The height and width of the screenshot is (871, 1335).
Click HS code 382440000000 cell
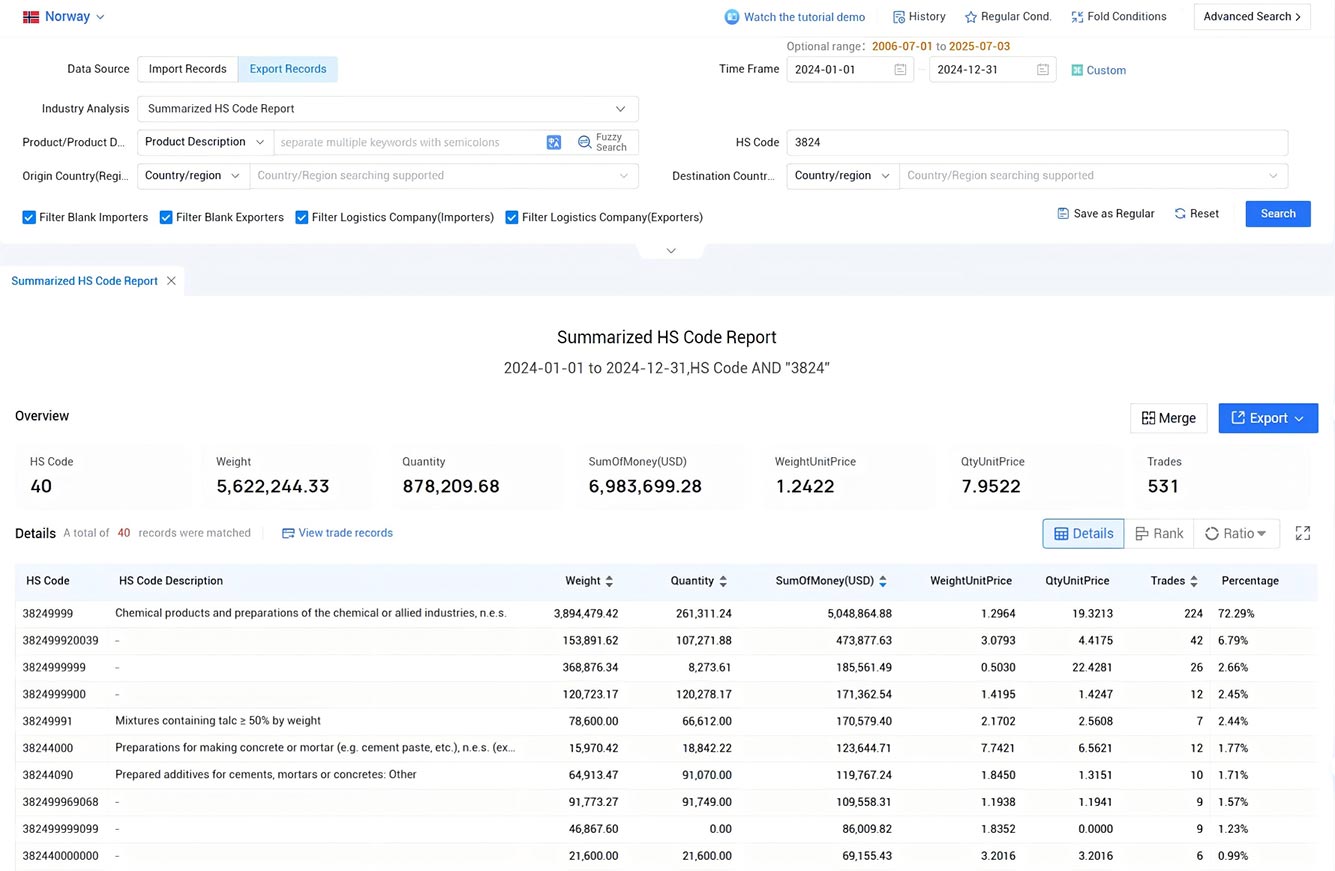[60, 856]
